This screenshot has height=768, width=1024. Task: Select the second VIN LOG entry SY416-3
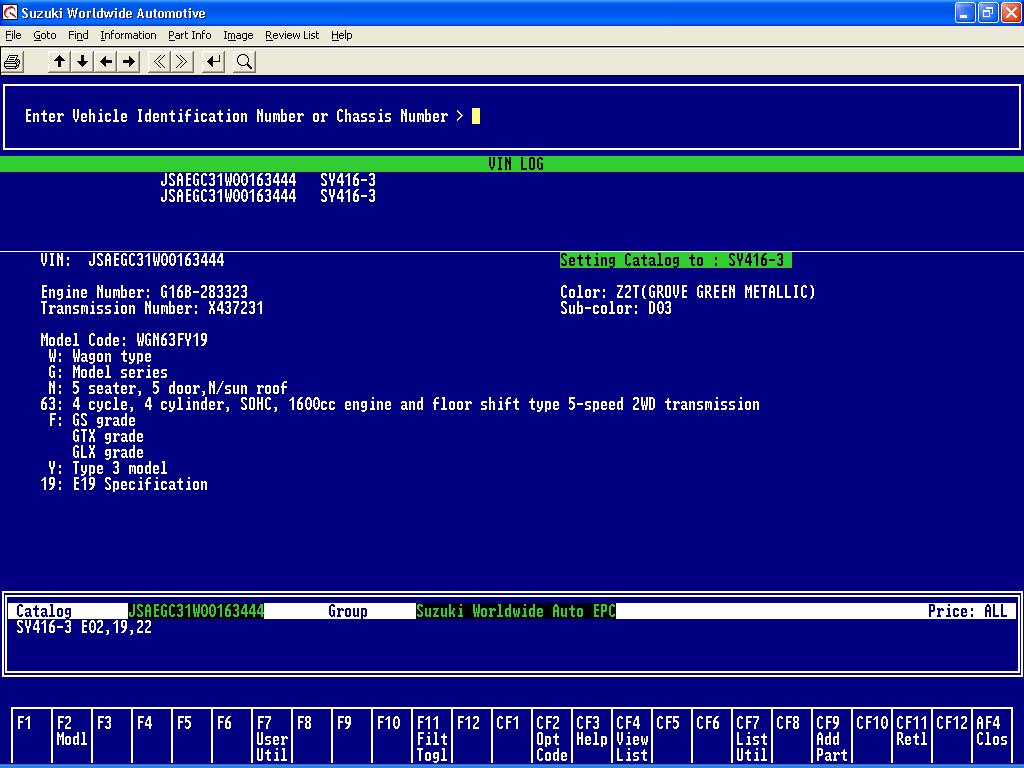pos(348,196)
